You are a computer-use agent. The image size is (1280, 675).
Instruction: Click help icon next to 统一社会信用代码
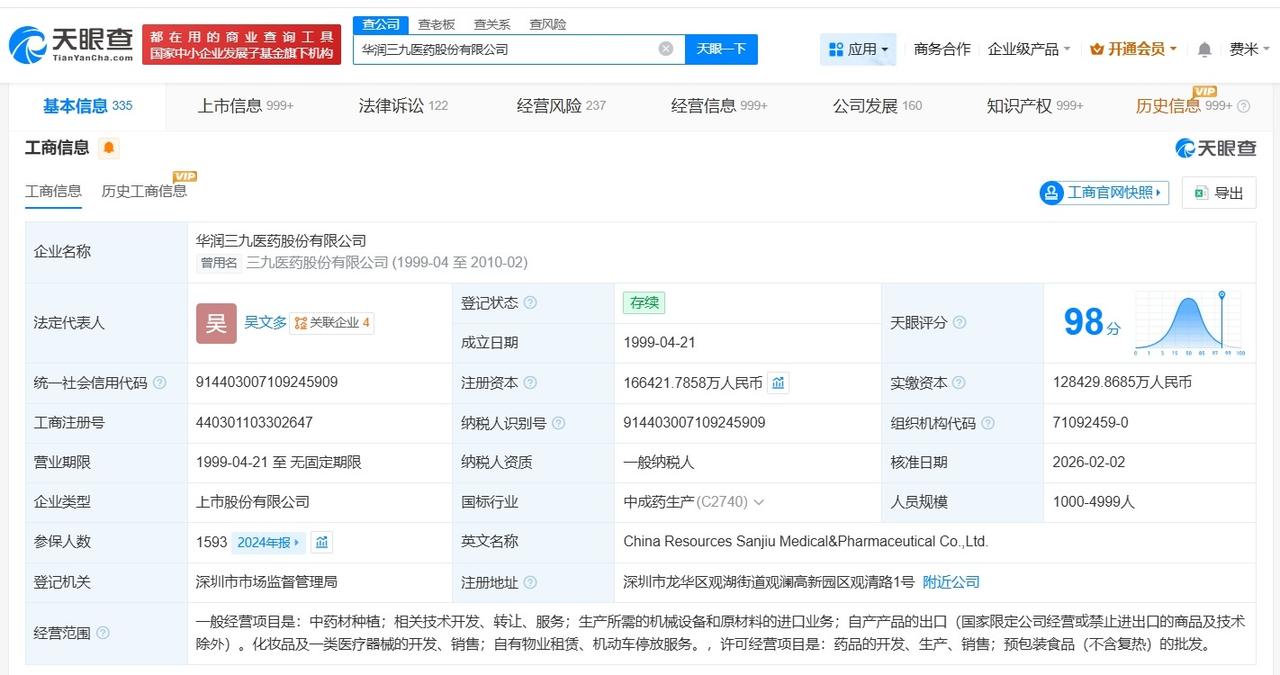(159, 383)
